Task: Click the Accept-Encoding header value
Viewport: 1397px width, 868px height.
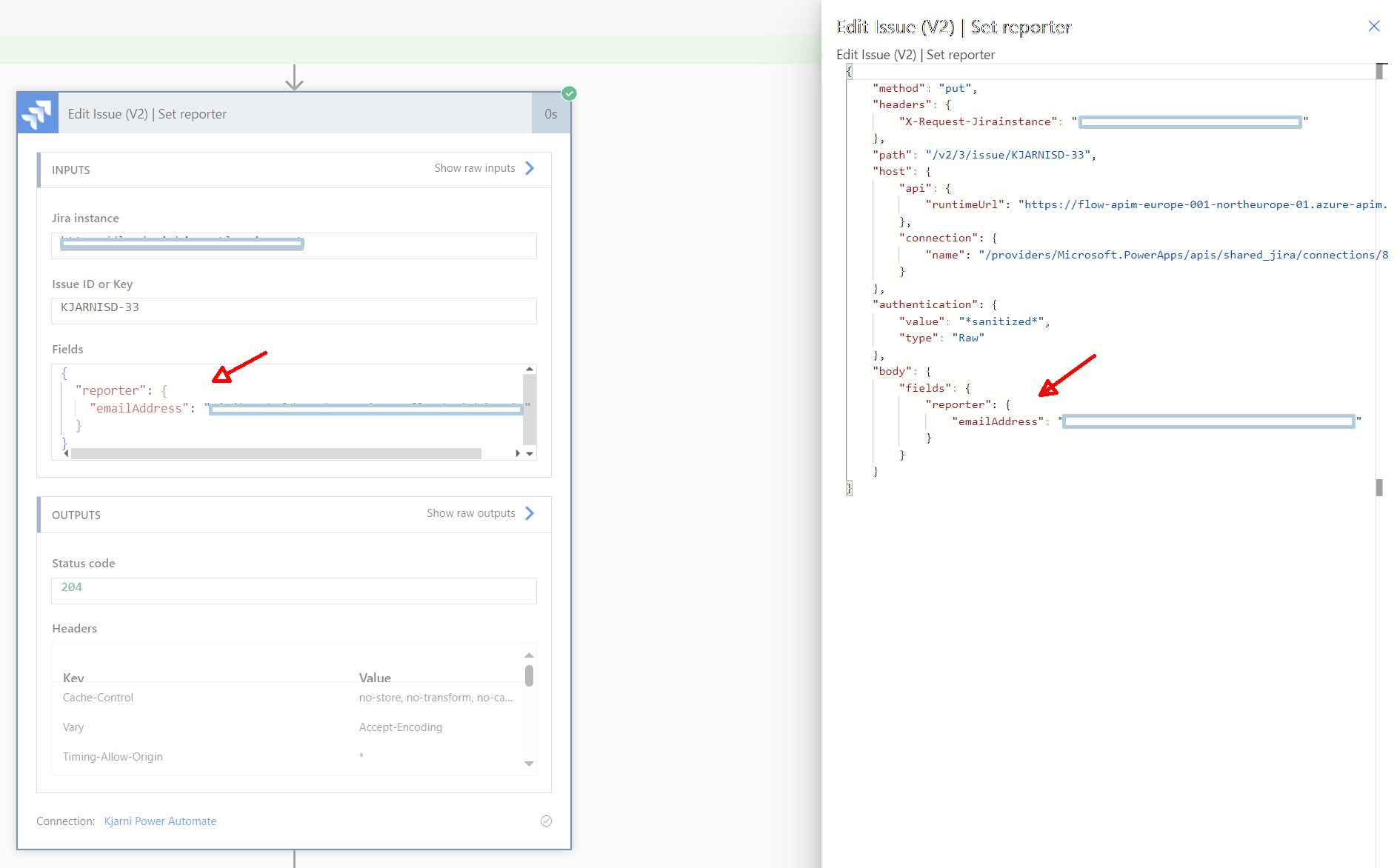Action: [401, 727]
